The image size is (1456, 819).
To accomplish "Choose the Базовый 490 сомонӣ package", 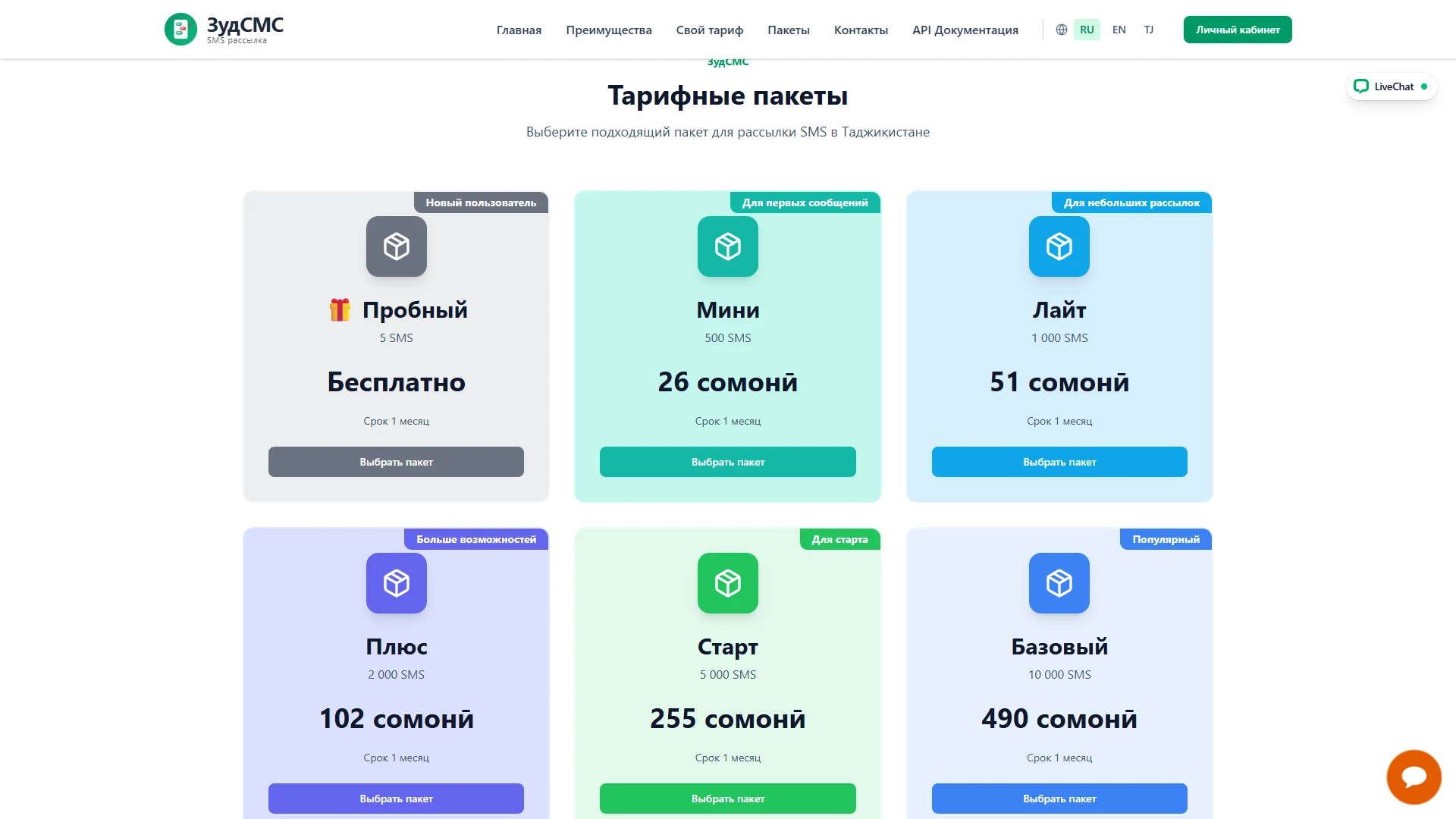I will (1059, 799).
